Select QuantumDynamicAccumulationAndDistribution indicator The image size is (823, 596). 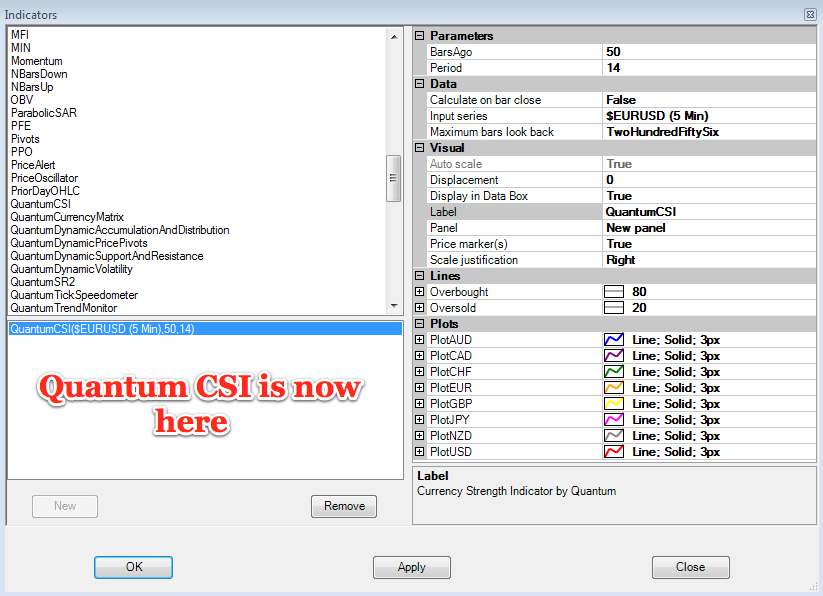click(120, 230)
